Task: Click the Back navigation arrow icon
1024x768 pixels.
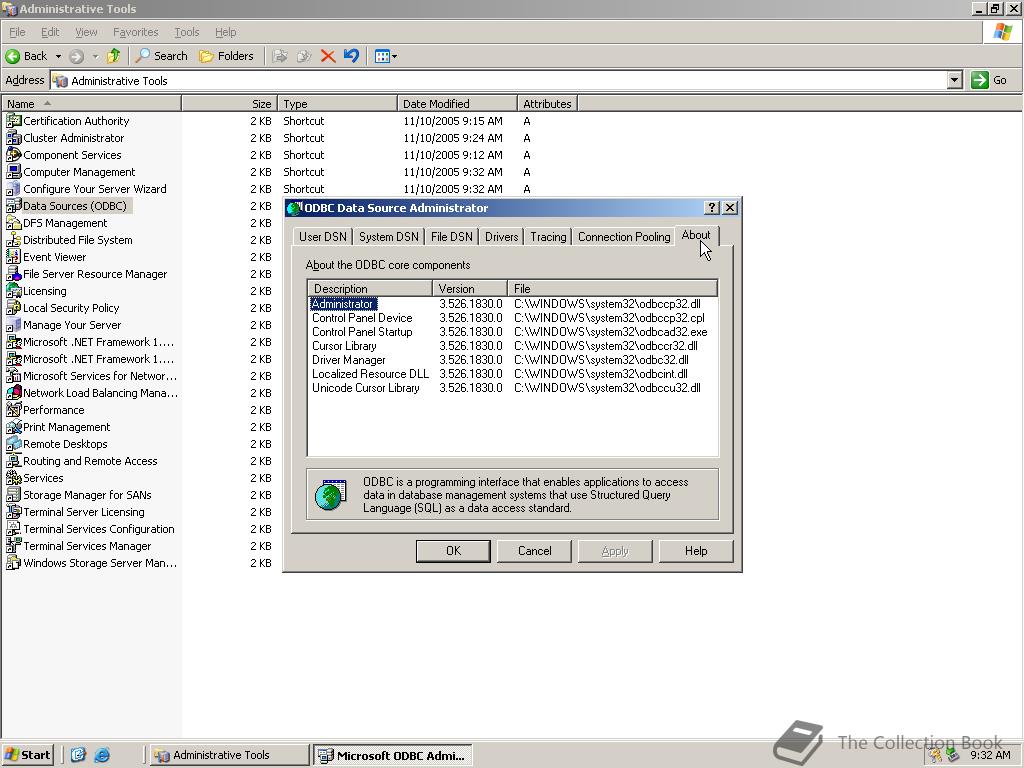Action: point(12,56)
